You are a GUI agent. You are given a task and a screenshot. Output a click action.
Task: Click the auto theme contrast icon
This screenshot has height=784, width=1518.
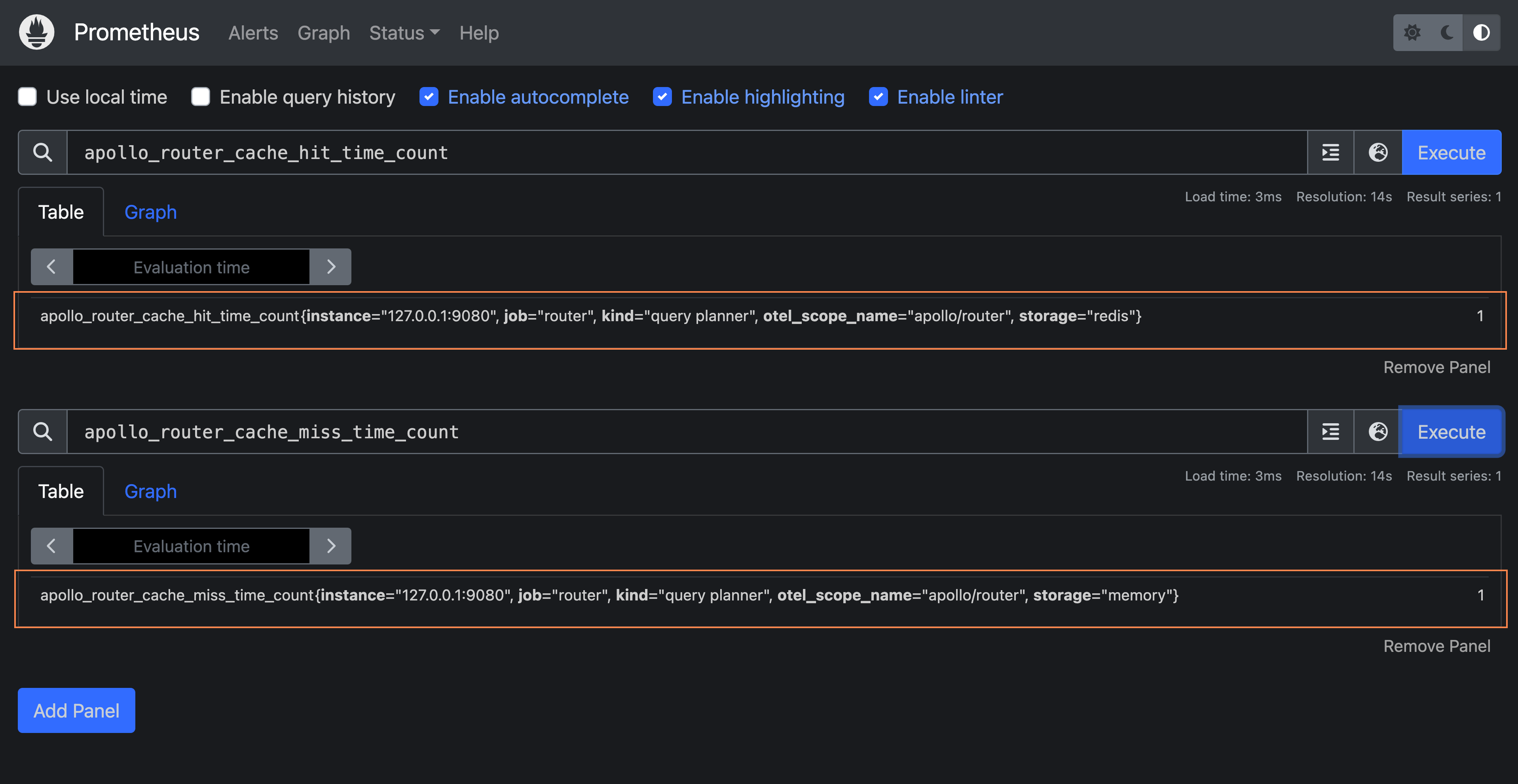tap(1482, 32)
